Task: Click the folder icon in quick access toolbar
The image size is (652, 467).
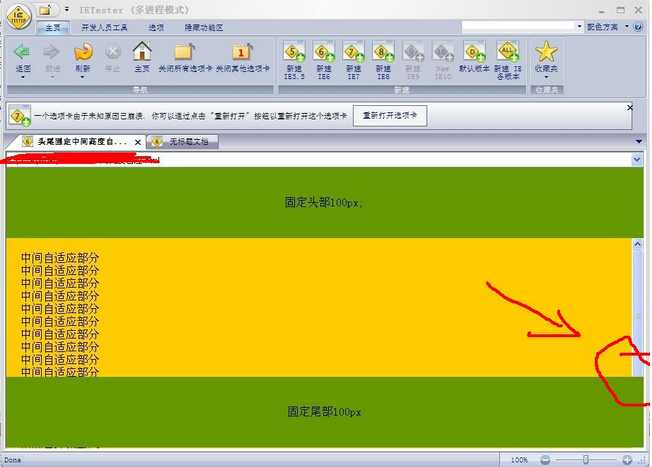Action: (46, 10)
